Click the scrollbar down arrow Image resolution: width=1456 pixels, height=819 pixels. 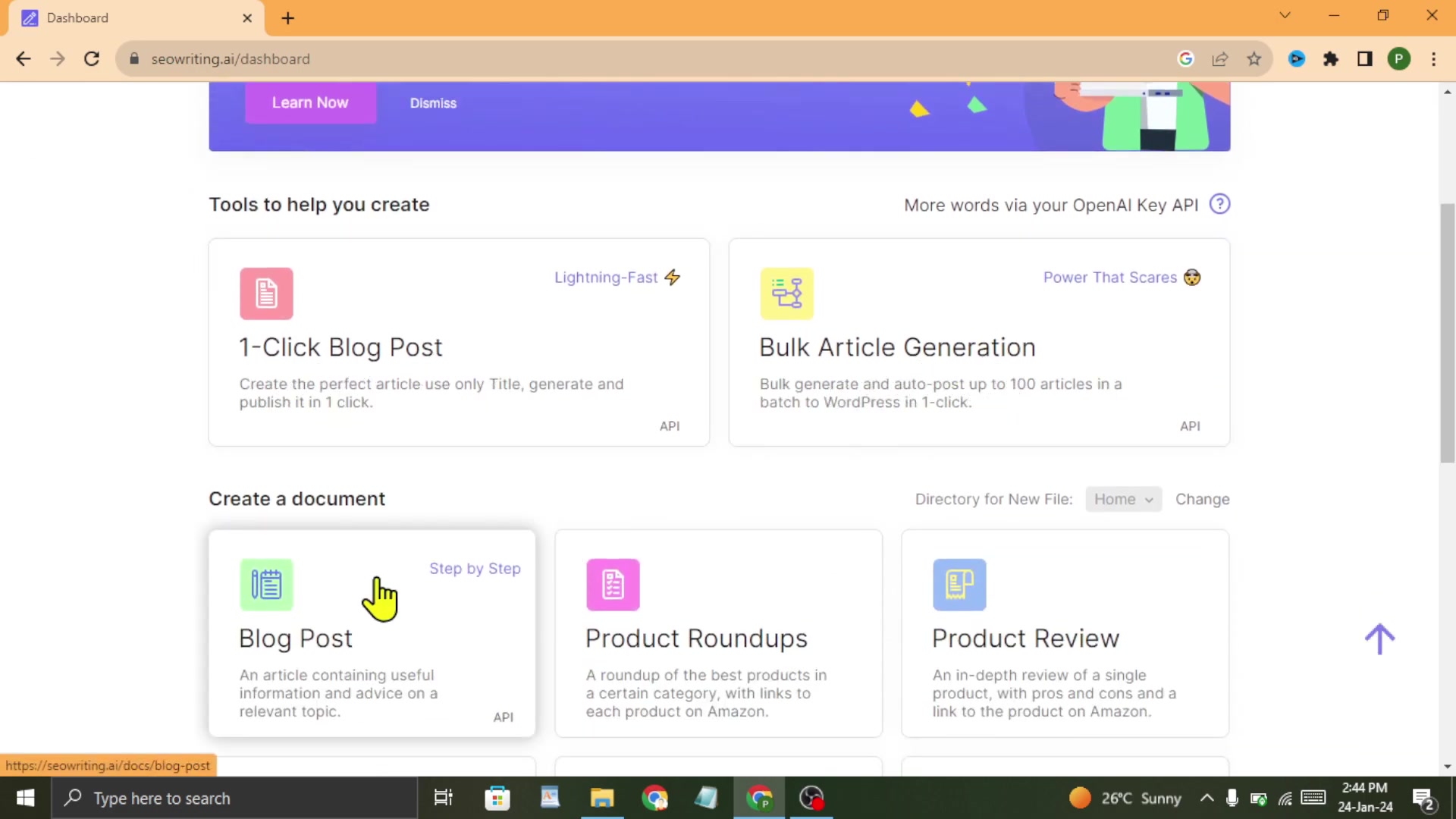tap(1447, 767)
